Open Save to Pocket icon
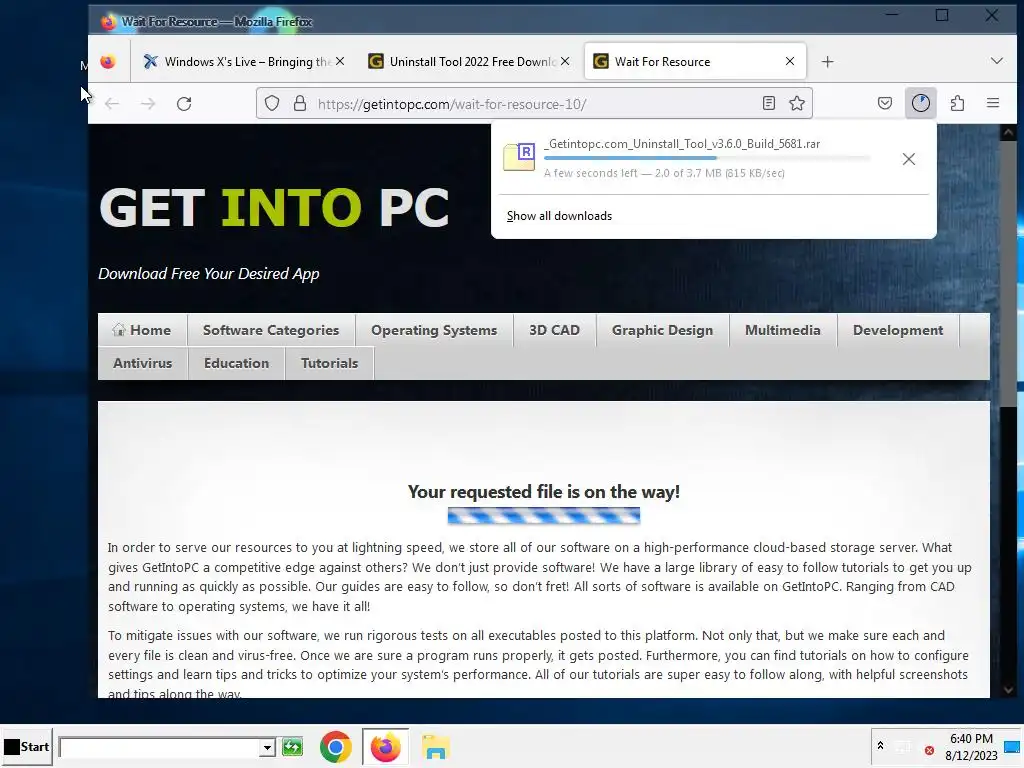 tap(885, 103)
